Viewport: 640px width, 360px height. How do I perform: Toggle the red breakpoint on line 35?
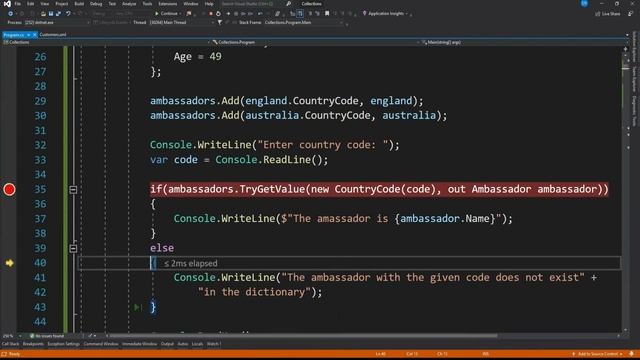[x=9, y=189]
